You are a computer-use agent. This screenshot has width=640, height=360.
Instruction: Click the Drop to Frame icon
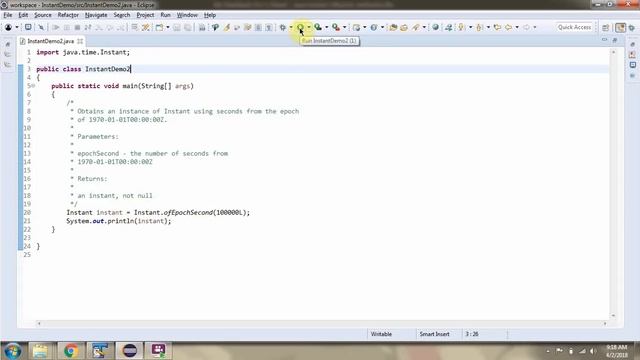[134, 27]
